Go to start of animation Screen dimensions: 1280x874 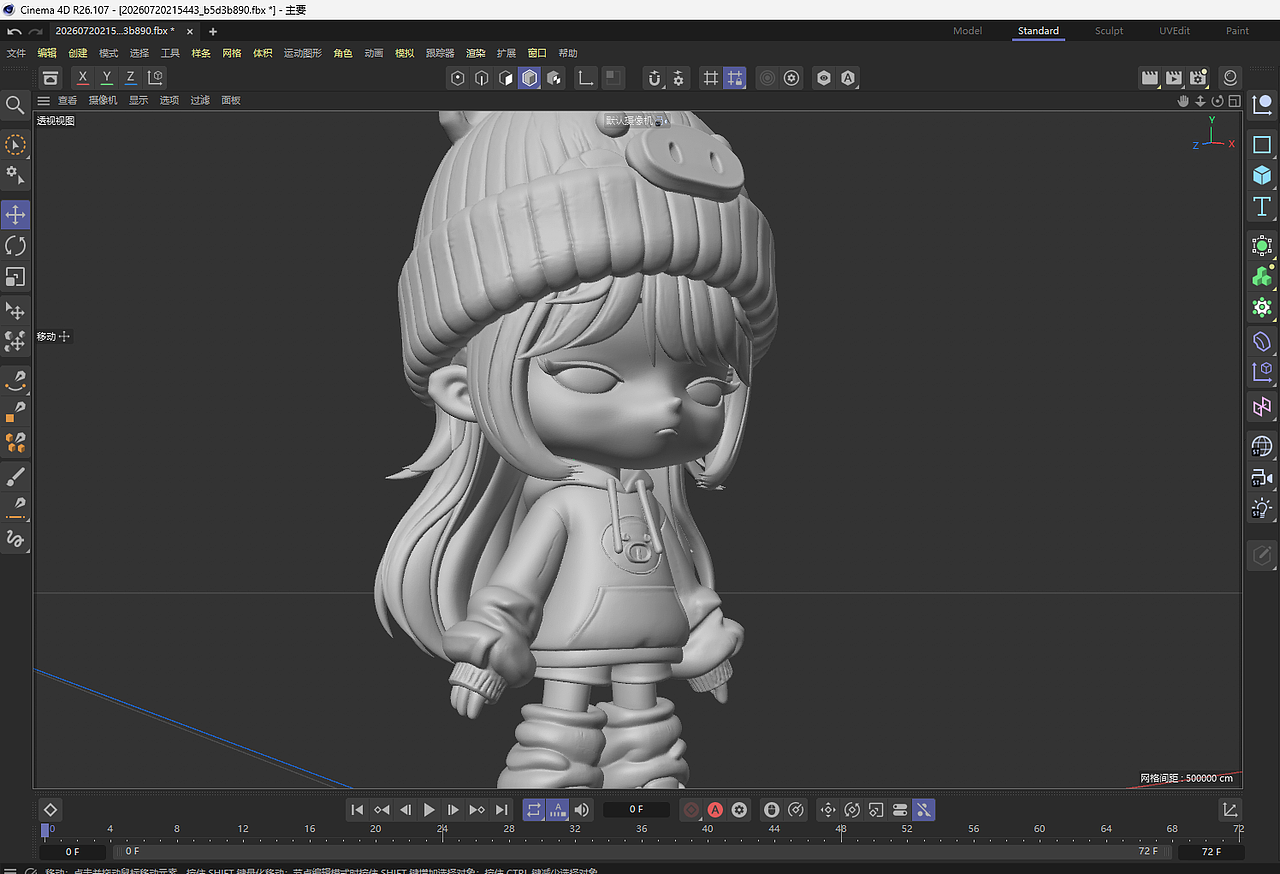(x=357, y=810)
